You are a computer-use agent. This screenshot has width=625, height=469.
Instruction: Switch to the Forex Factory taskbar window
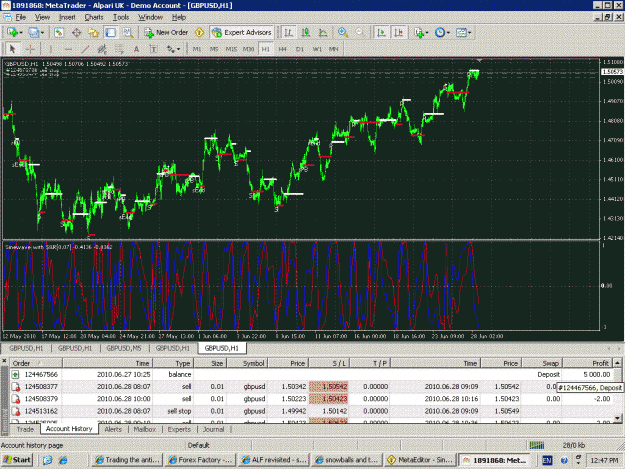tap(200, 460)
